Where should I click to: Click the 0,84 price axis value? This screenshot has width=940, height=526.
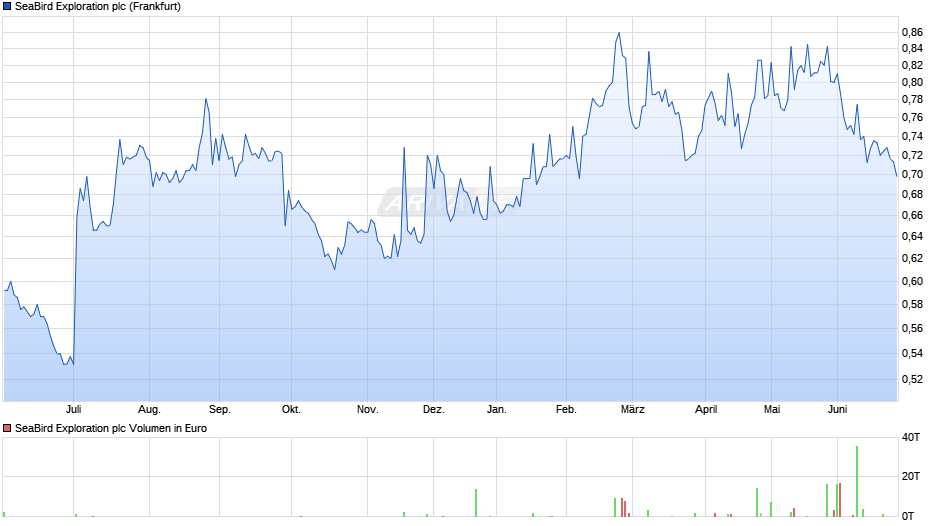click(x=912, y=49)
